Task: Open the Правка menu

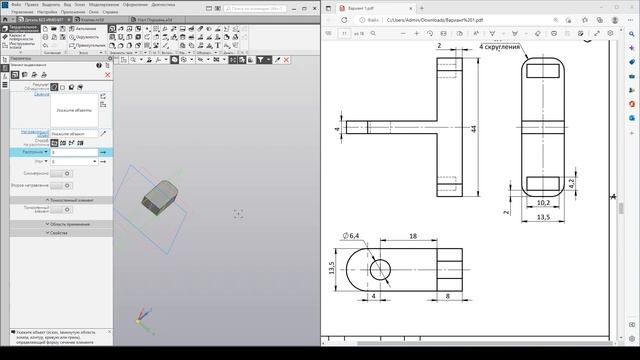Action: [x=31, y=4]
